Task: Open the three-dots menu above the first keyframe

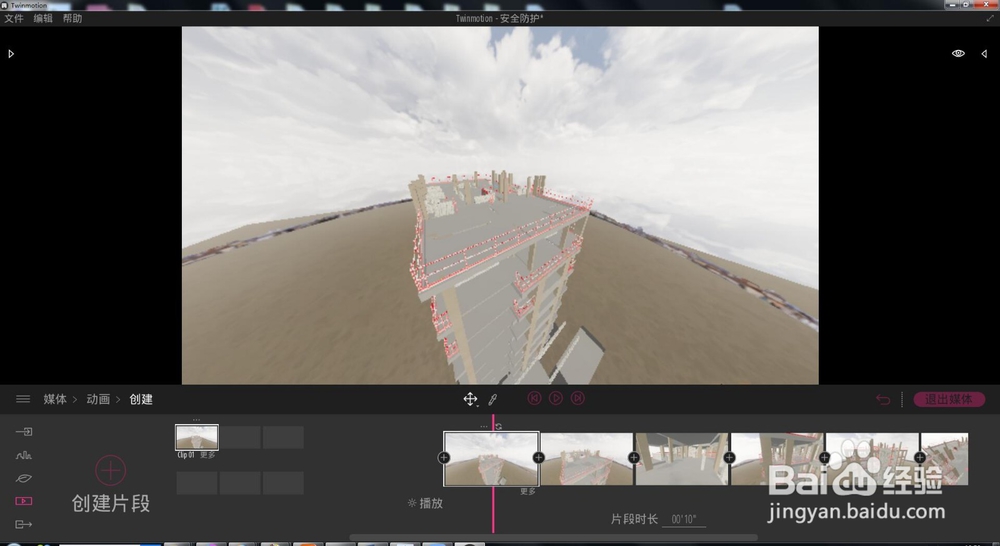Action: [484, 427]
